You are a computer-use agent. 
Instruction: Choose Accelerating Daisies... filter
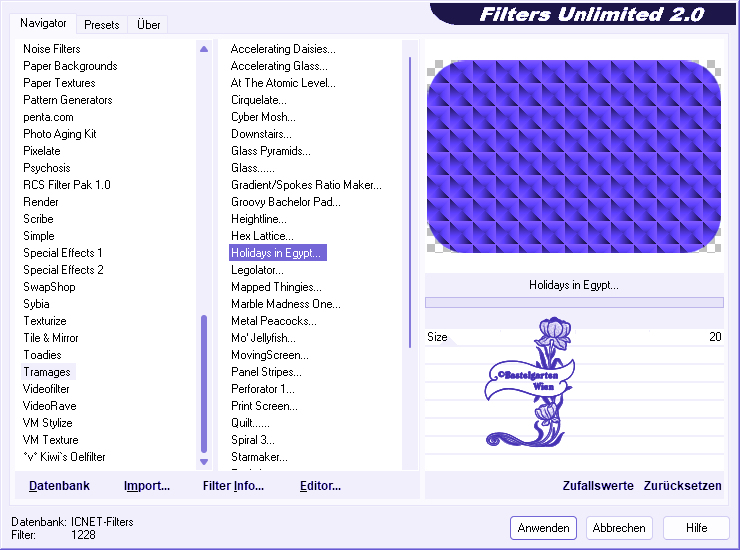coord(283,49)
